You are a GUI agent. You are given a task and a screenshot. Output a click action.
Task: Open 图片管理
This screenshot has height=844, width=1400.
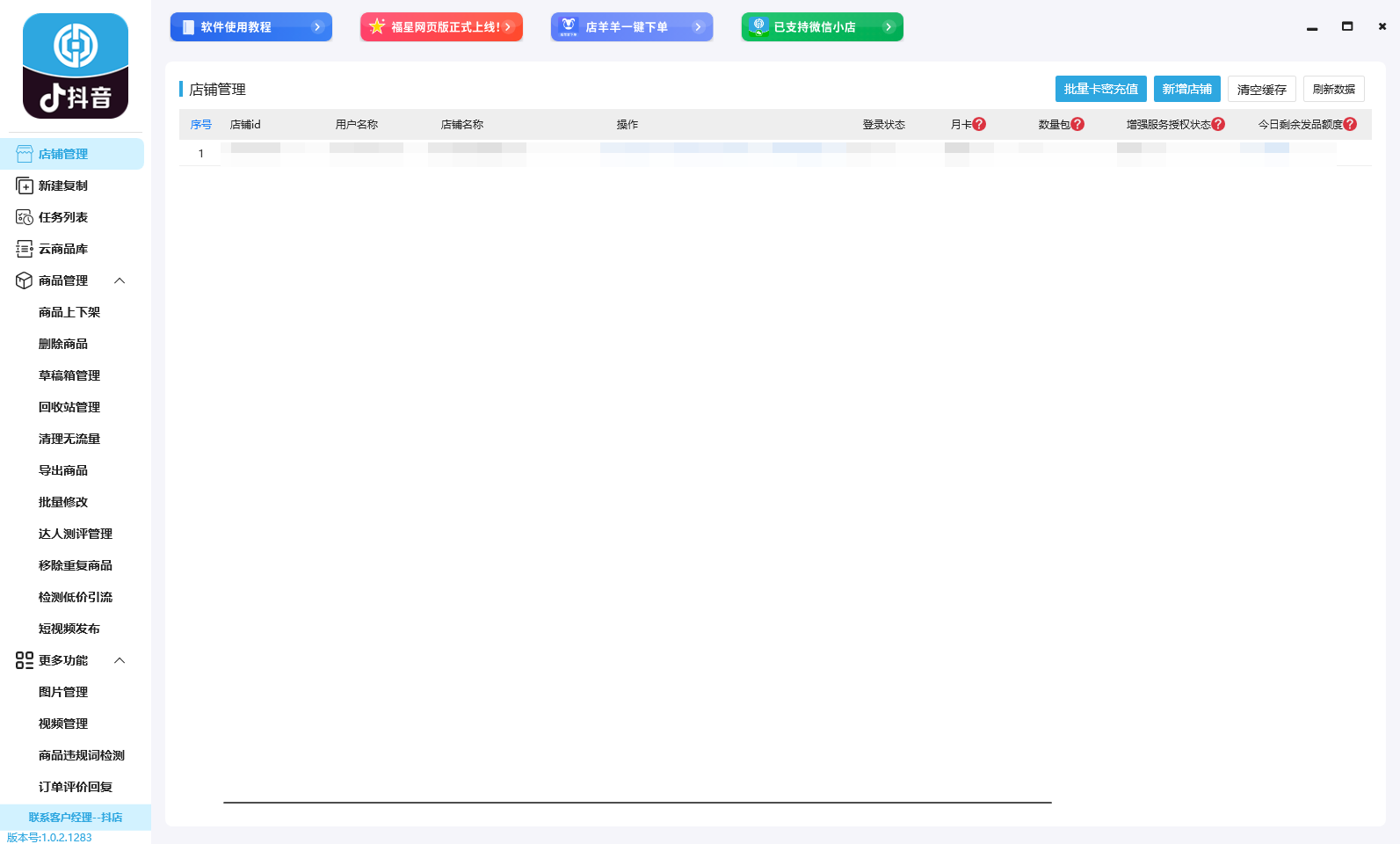63,692
